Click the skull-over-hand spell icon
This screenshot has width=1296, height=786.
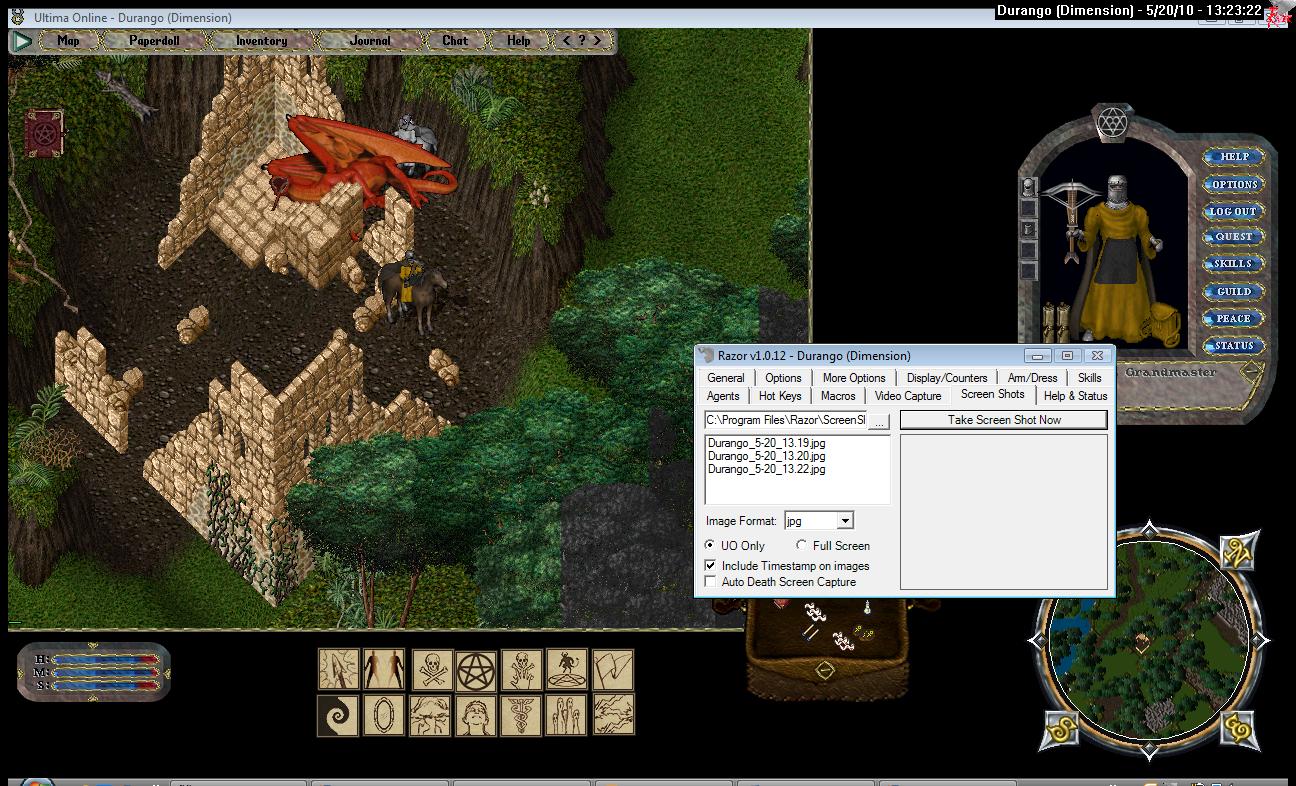pos(522,669)
